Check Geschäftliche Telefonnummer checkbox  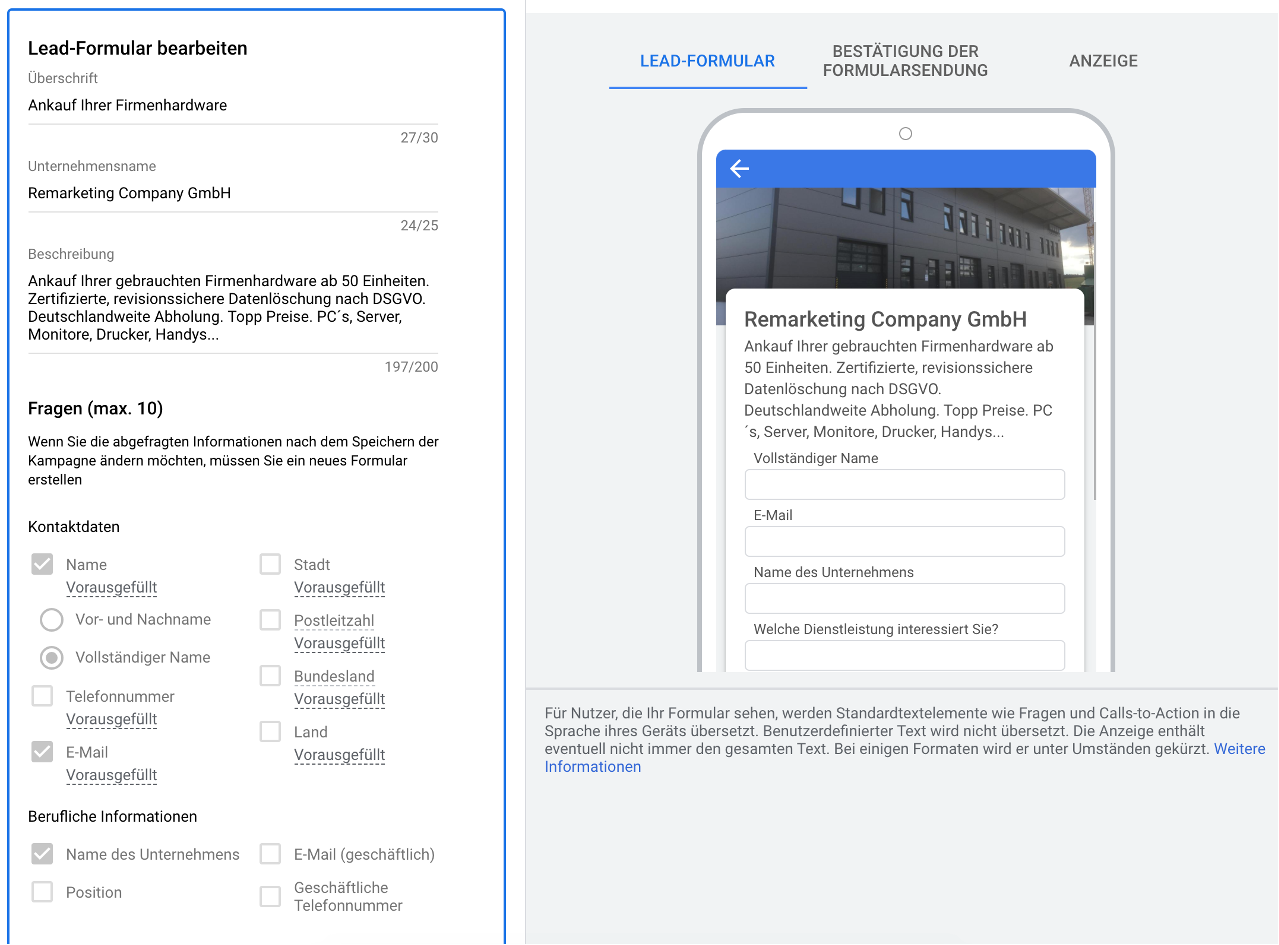(270, 896)
